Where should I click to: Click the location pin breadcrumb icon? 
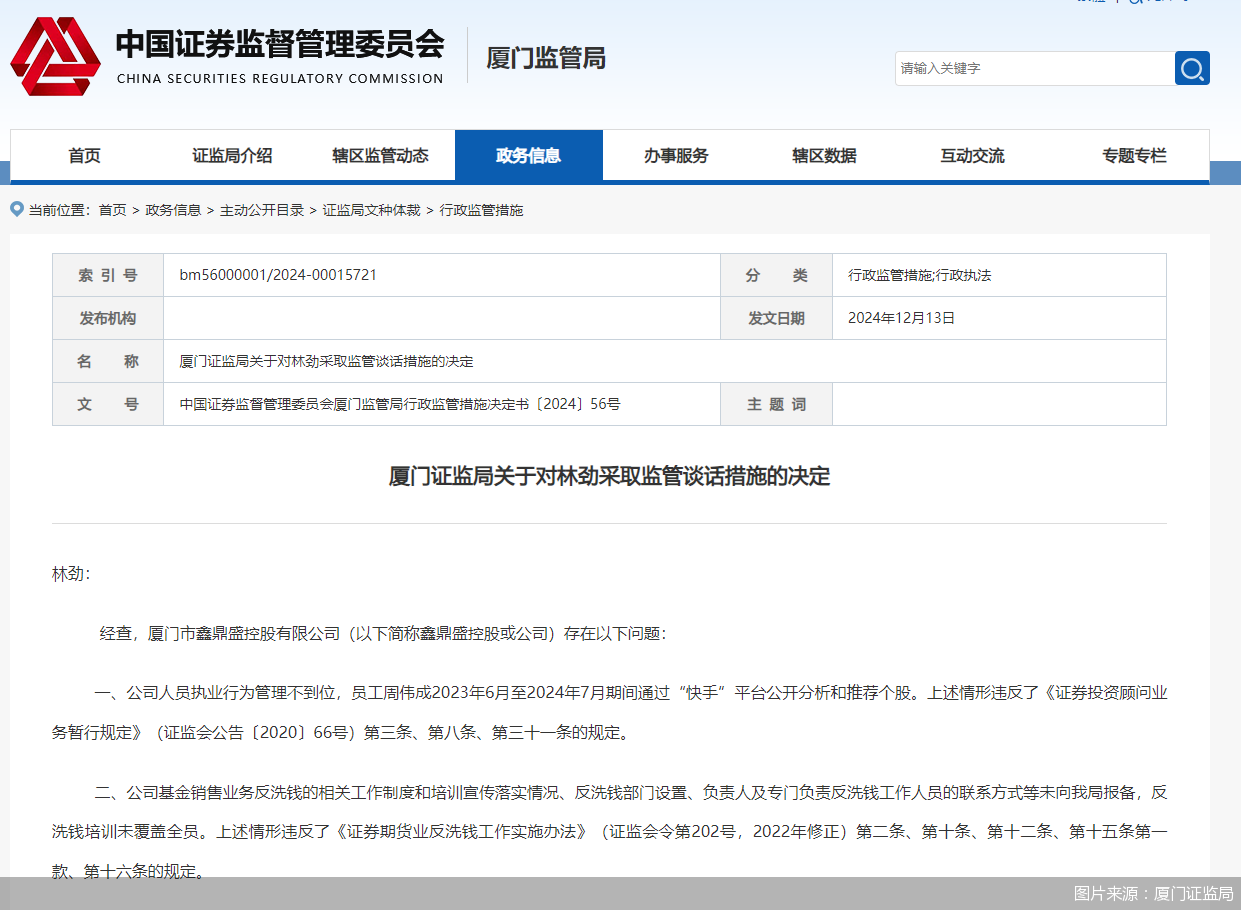17,209
